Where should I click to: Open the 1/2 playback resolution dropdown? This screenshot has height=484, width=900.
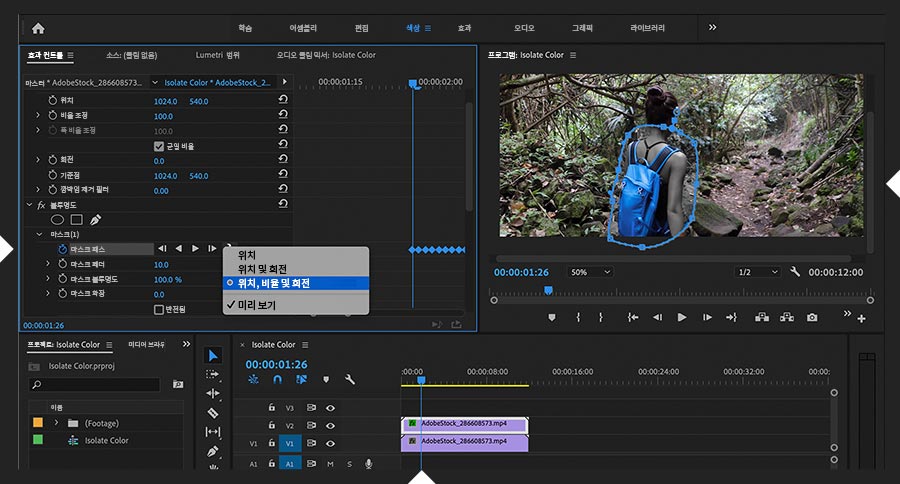point(758,272)
